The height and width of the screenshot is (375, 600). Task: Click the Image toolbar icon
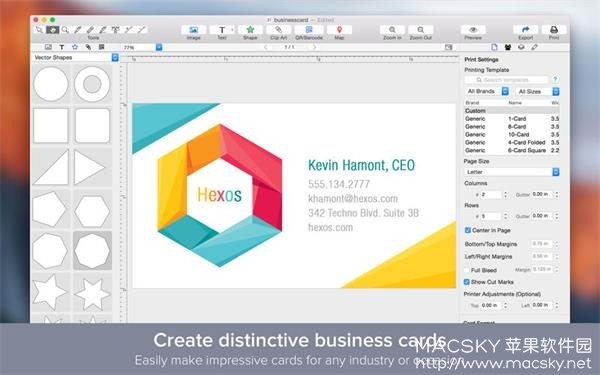click(194, 30)
